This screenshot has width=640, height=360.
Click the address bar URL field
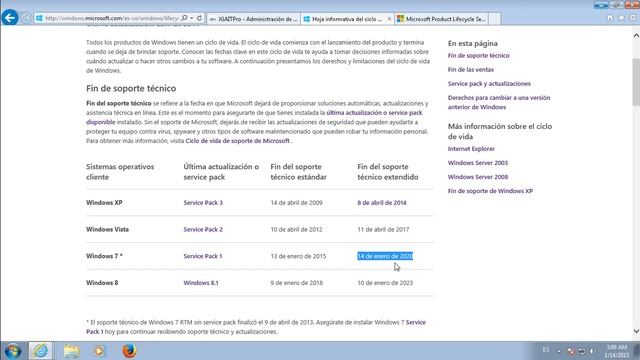point(111,18)
